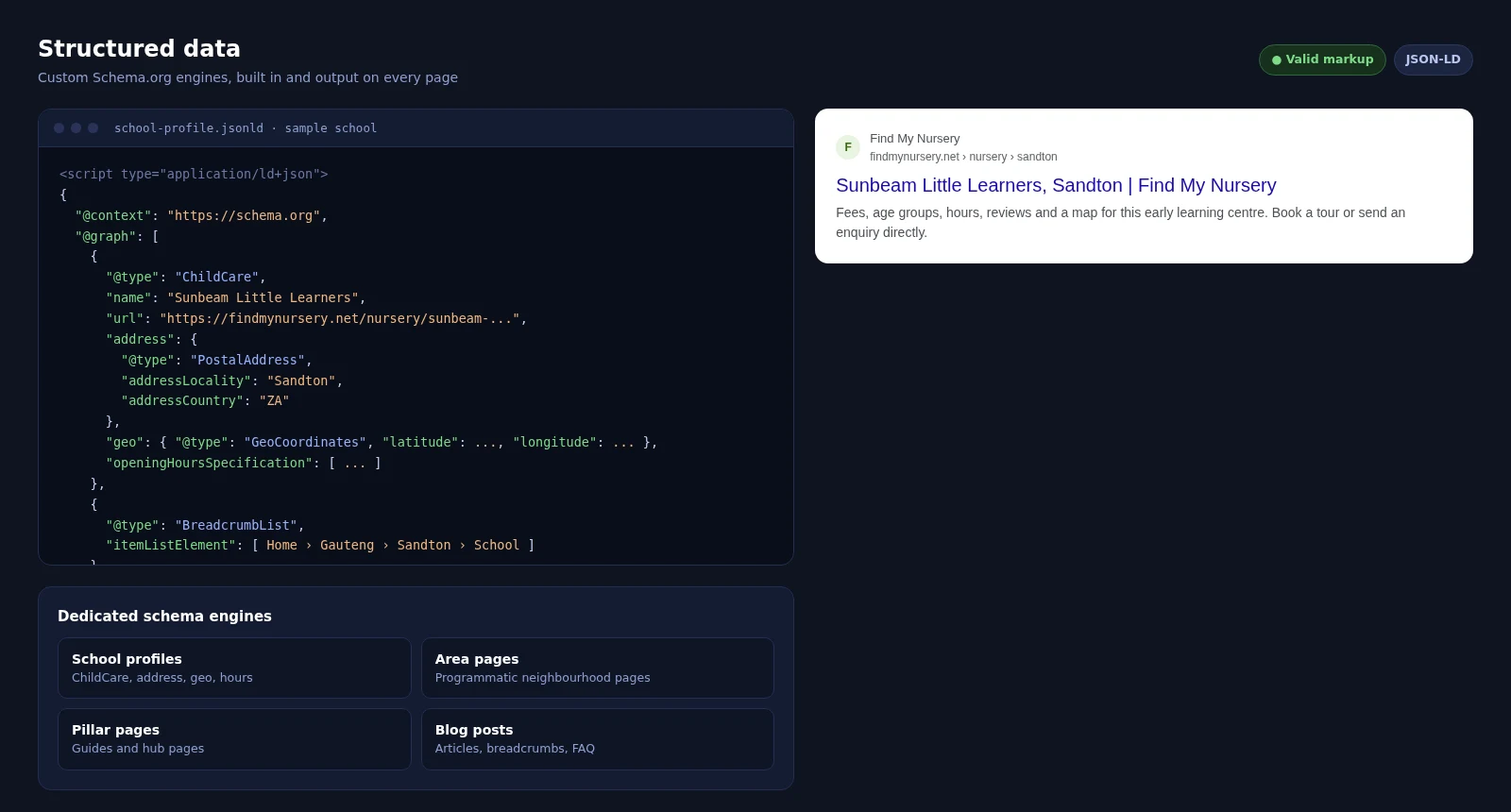Click the "Sunbeam Little Learners" name value in code
This screenshot has height=812, width=1511.
263,298
